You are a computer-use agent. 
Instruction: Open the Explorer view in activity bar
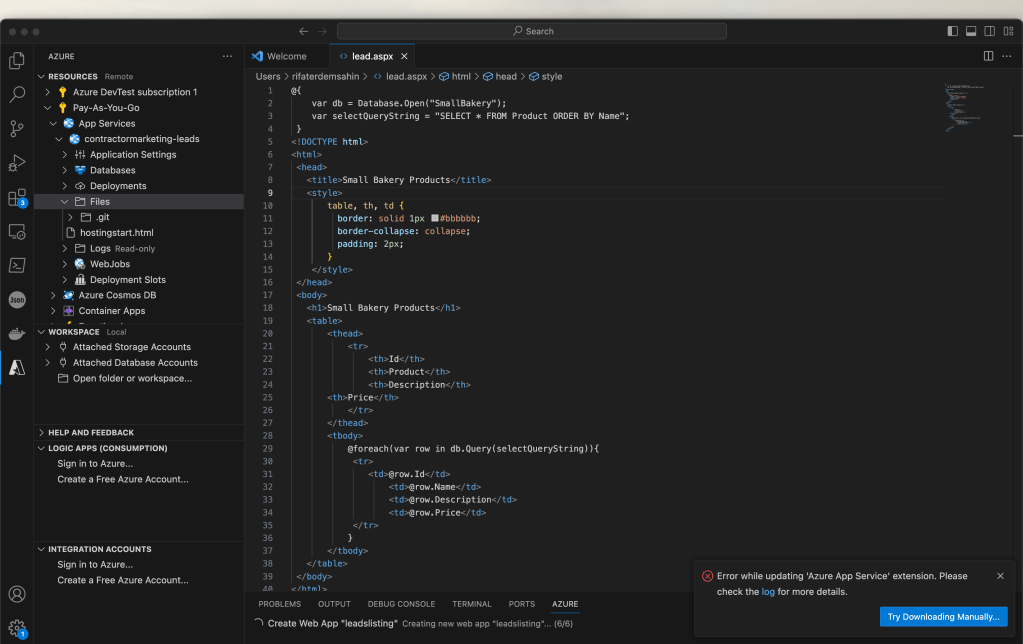pos(17,61)
